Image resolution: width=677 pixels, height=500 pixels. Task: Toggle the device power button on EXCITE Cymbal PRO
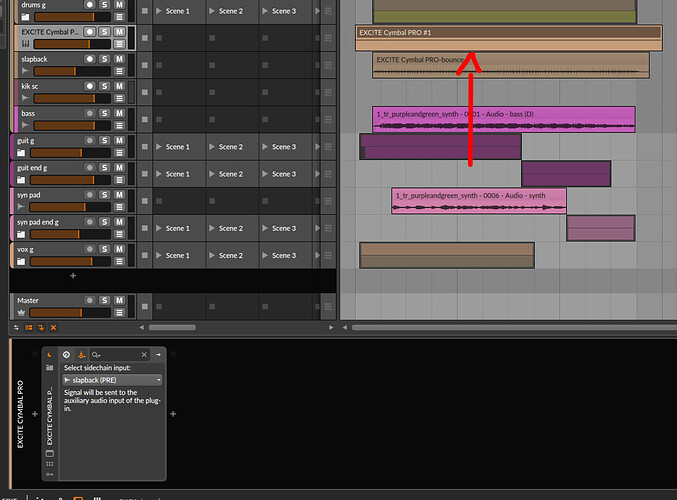50,355
